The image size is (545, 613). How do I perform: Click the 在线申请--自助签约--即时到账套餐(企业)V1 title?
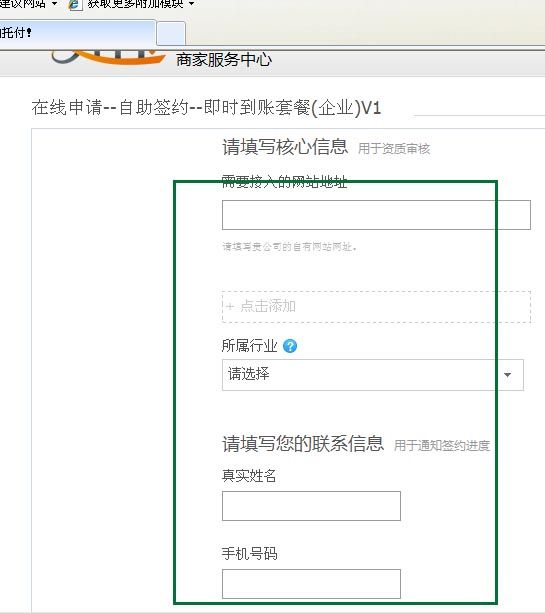coord(206,108)
